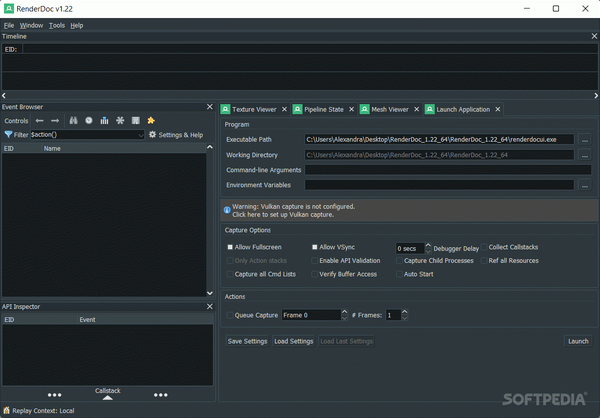
Task: Increase Queue Capture frame number
Action: click(344, 312)
